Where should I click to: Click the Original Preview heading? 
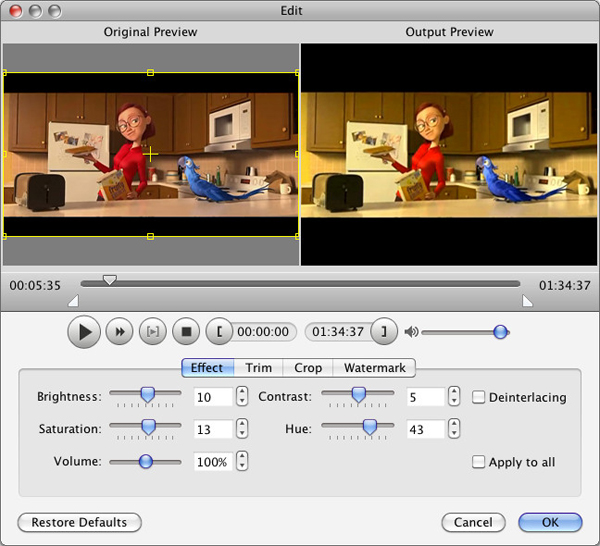[x=150, y=32]
